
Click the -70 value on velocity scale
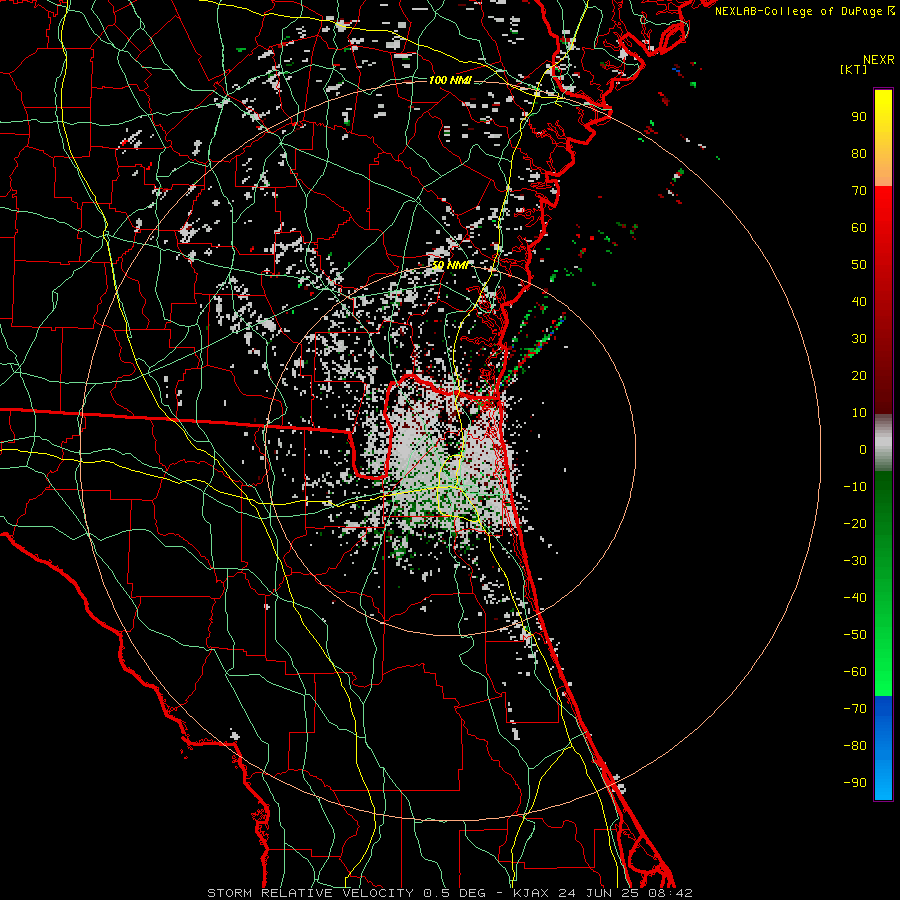coord(855,709)
